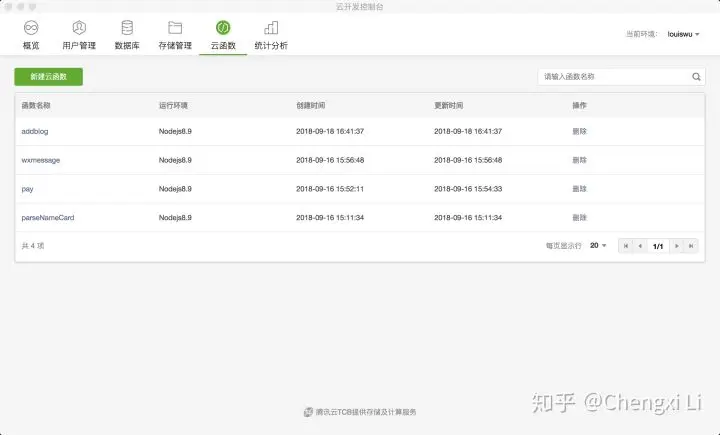Open the 统计分析 statistics chart icon
The height and width of the screenshot is (435, 720).
[x=271, y=28]
